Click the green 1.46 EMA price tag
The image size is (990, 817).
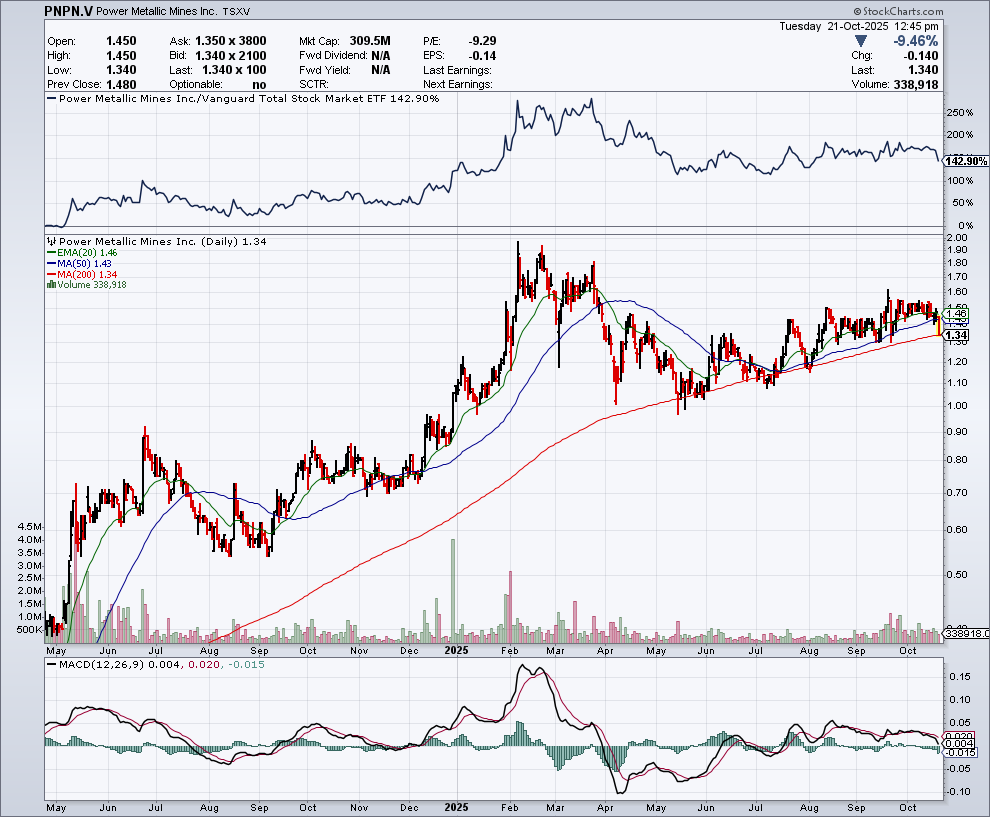coord(956,313)
